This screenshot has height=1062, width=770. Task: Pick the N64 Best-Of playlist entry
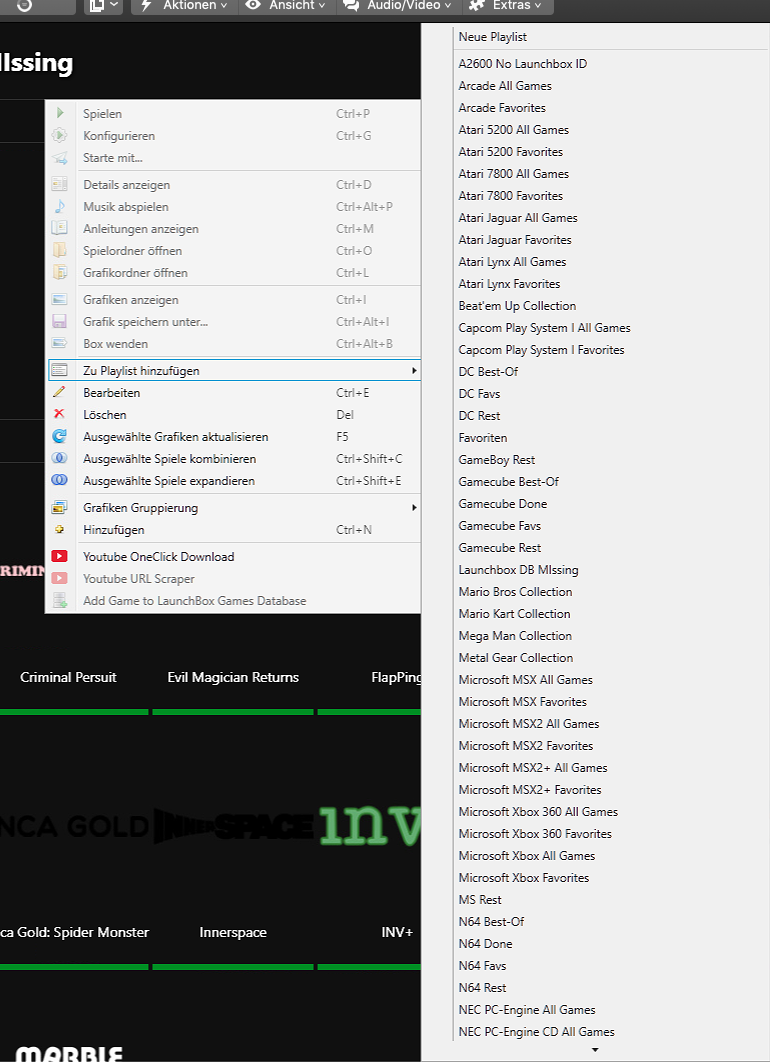pos(491,922)
